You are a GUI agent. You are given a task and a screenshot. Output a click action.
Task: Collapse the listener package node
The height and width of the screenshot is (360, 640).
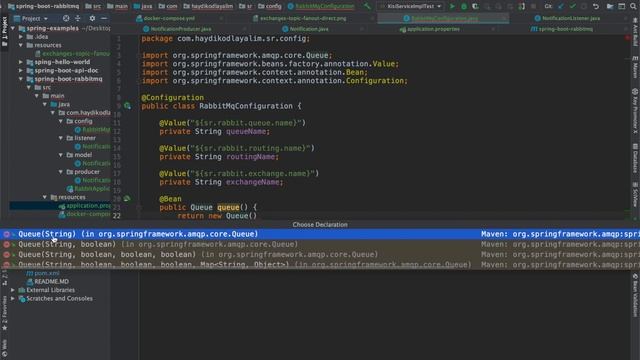61,138
